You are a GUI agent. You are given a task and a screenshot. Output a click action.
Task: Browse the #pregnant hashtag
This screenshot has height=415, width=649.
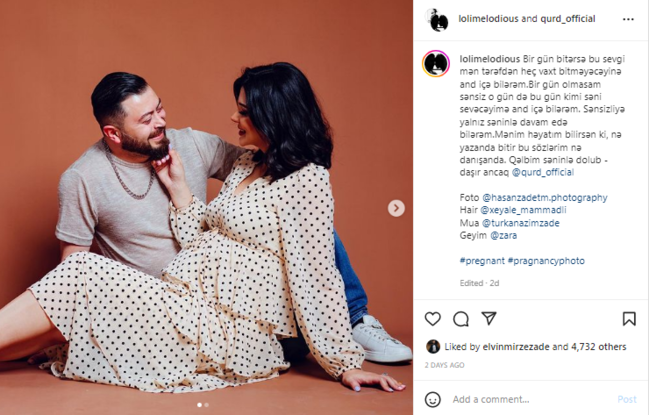pos(482,261)
